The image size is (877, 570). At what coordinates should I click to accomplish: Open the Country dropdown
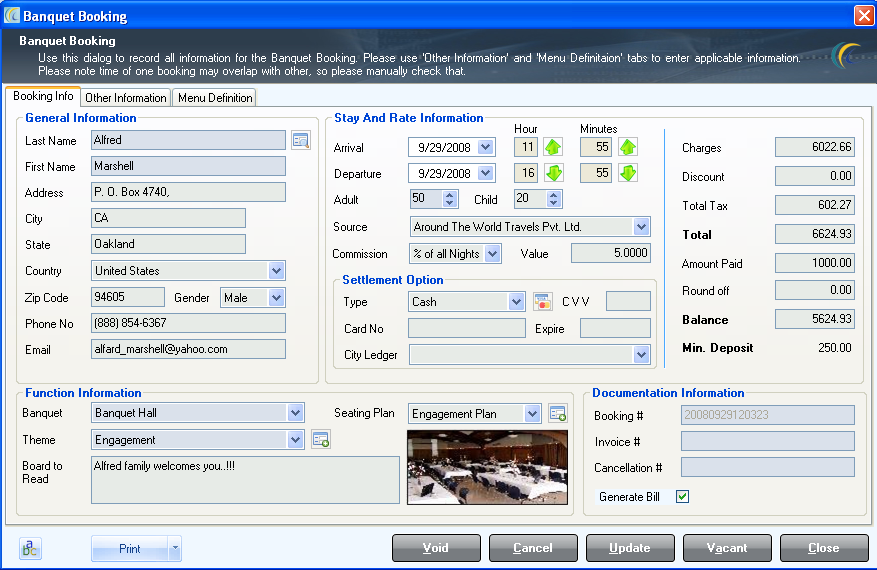(276, 271)
